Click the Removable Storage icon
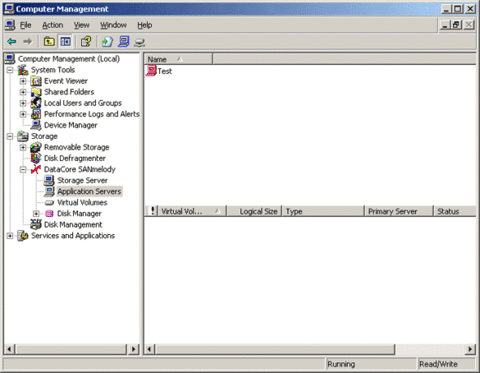This screenshot has height=373, width=480. [x=36, y=147]
